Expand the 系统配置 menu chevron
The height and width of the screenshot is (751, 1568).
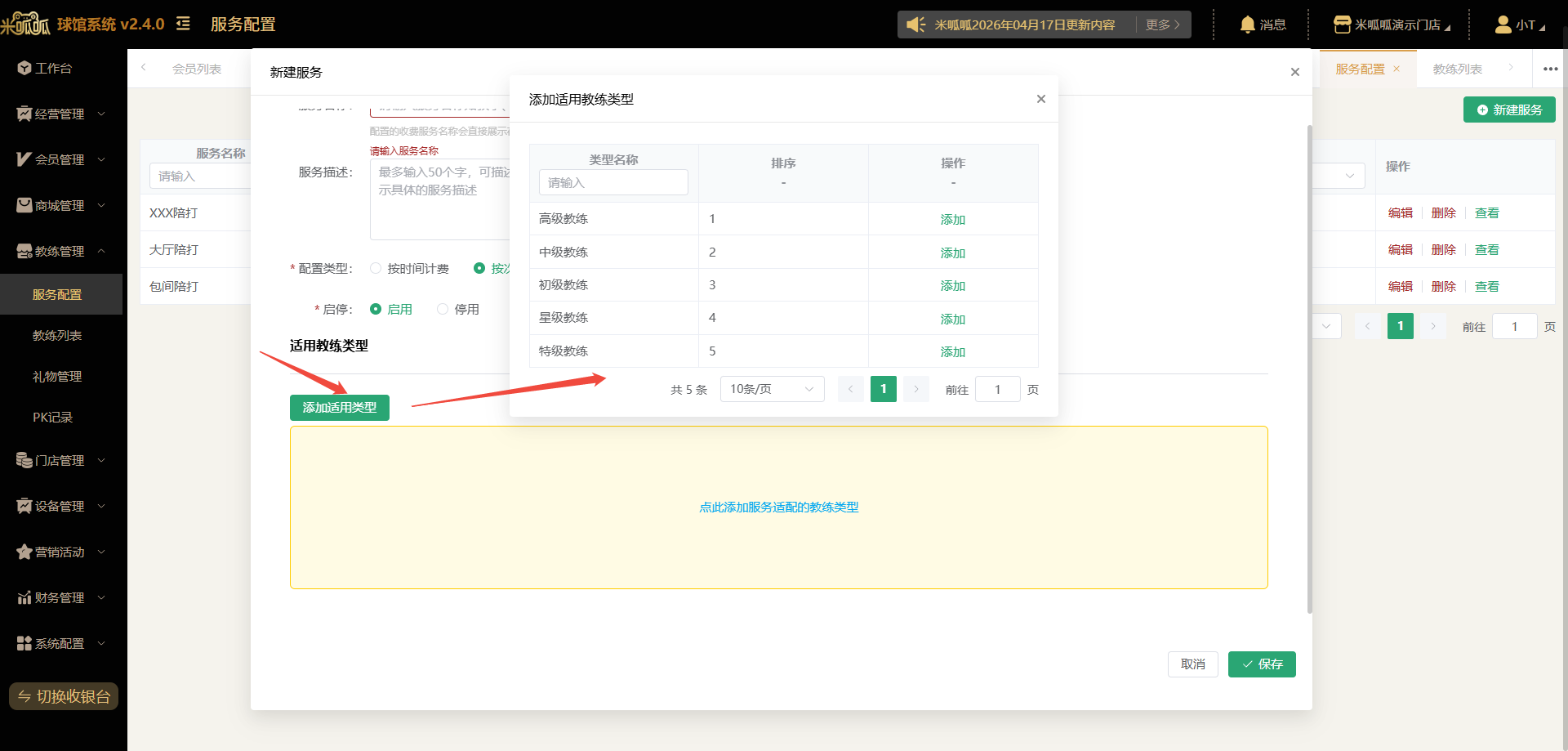pyautogui.click(x=101, y=643)
